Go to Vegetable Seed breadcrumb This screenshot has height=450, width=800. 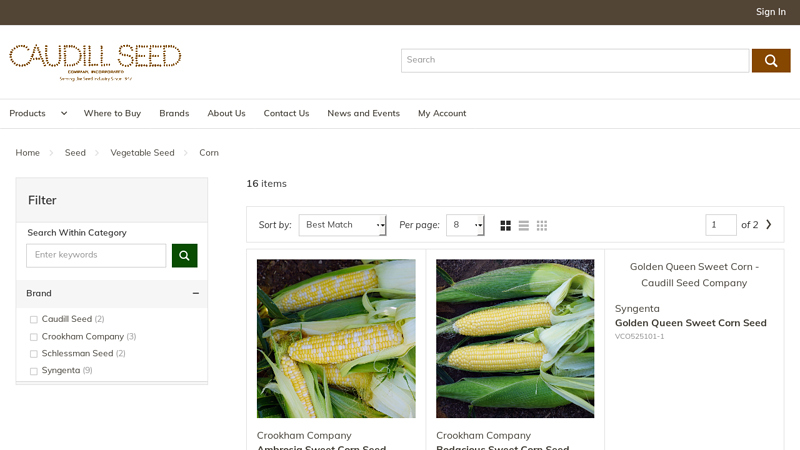pos(142,153)
